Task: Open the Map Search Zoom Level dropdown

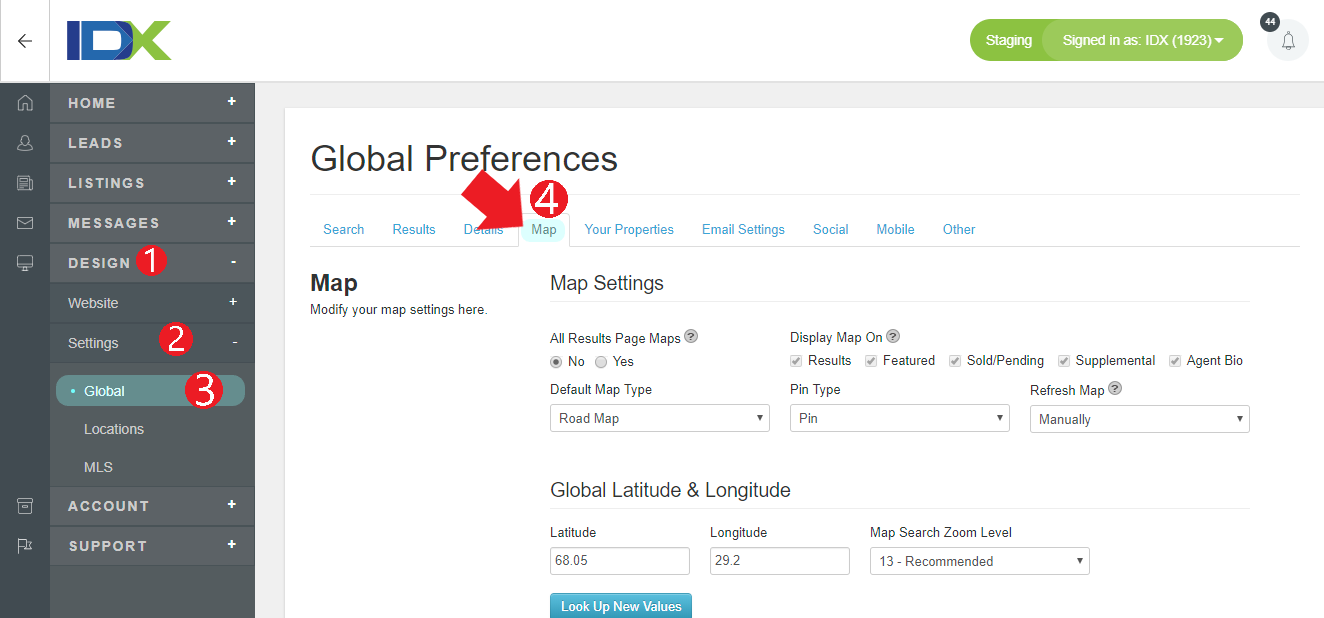Action: (980, 561)
